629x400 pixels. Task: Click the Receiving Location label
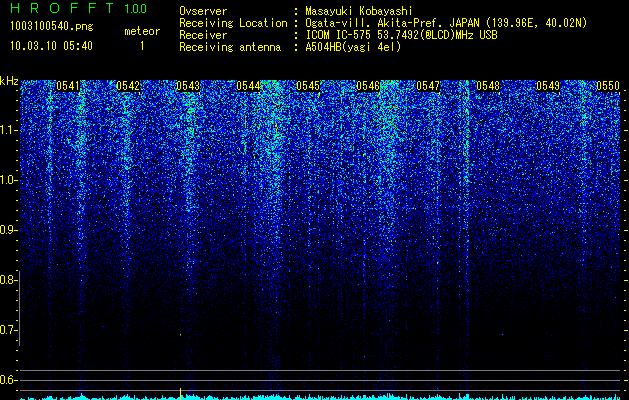(233, 23)
